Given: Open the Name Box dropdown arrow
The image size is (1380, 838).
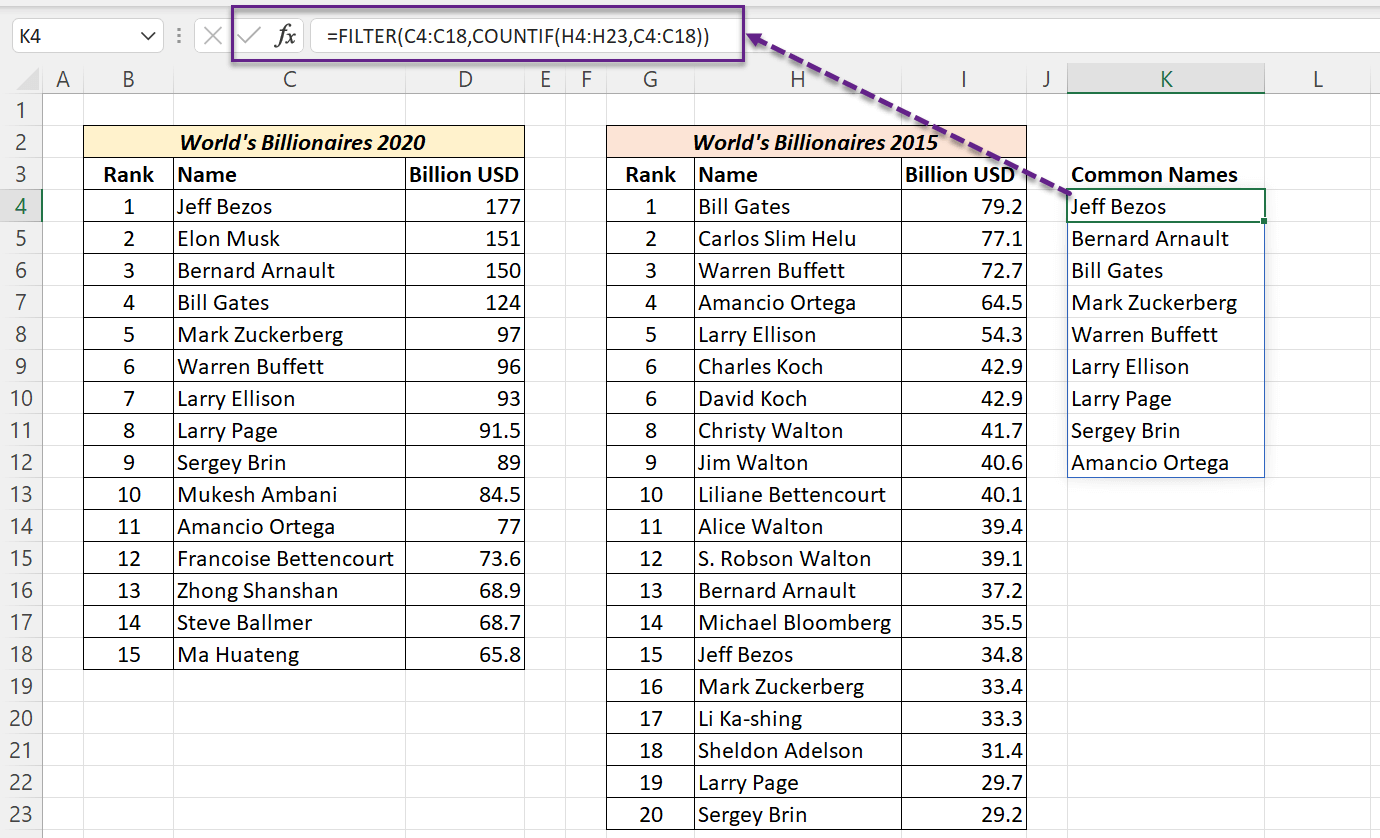Looking at the screenshot, I should [x=149, y=37].
